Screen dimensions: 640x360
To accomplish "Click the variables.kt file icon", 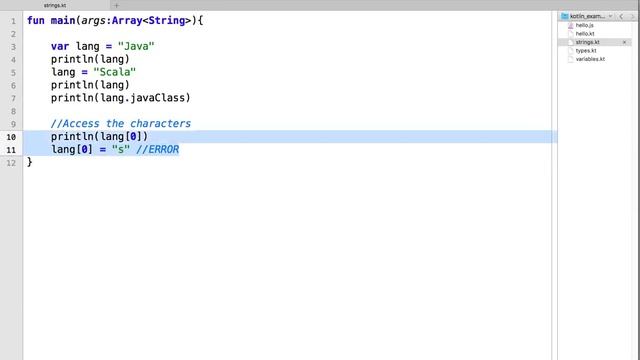I will [571, 59].
